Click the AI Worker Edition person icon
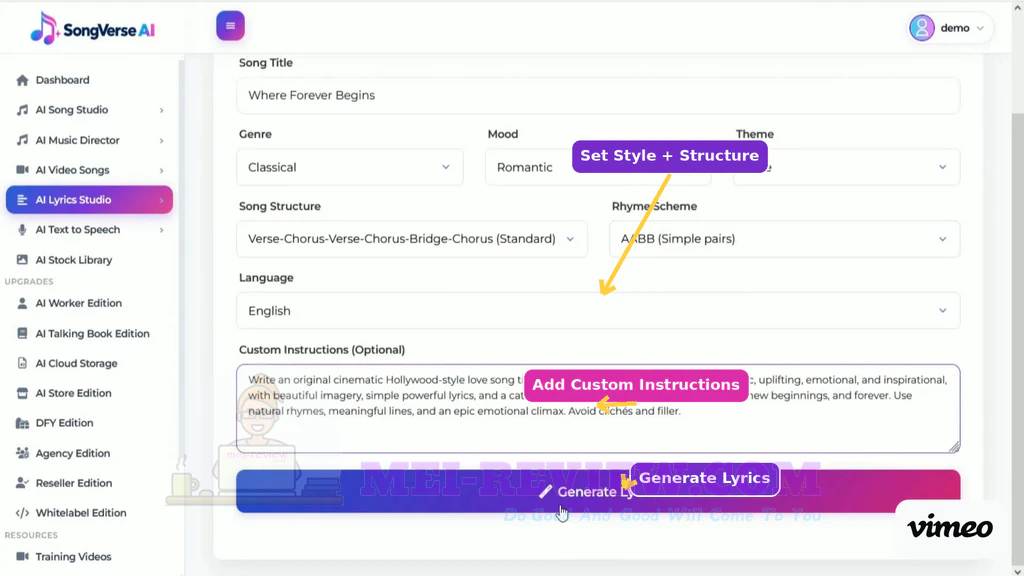This screenshot has height=576, width=1024. point(22,303)
